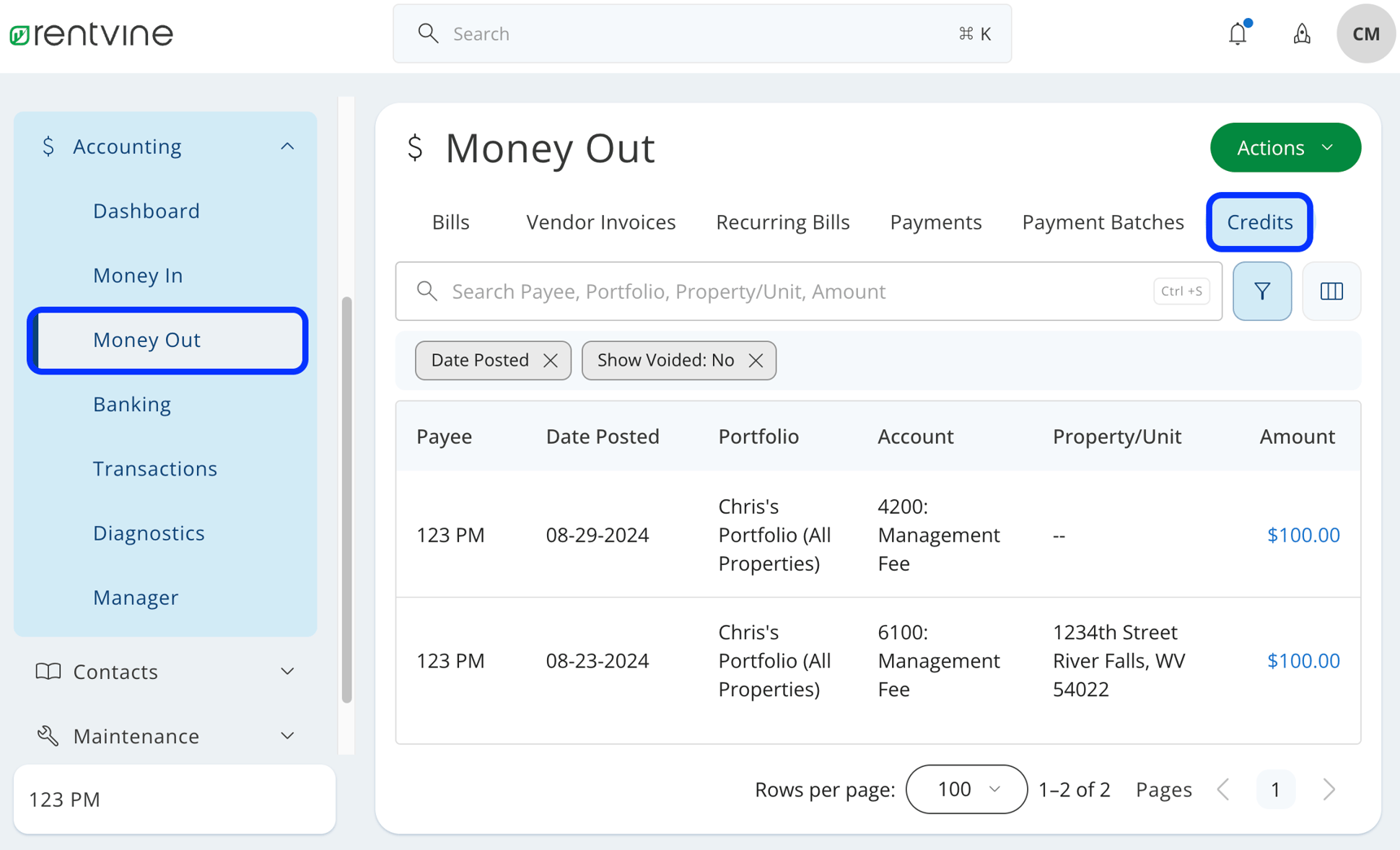
Task: Open the Actions dropdown button
Action: pyautogui.click(x=1284, y=147)
